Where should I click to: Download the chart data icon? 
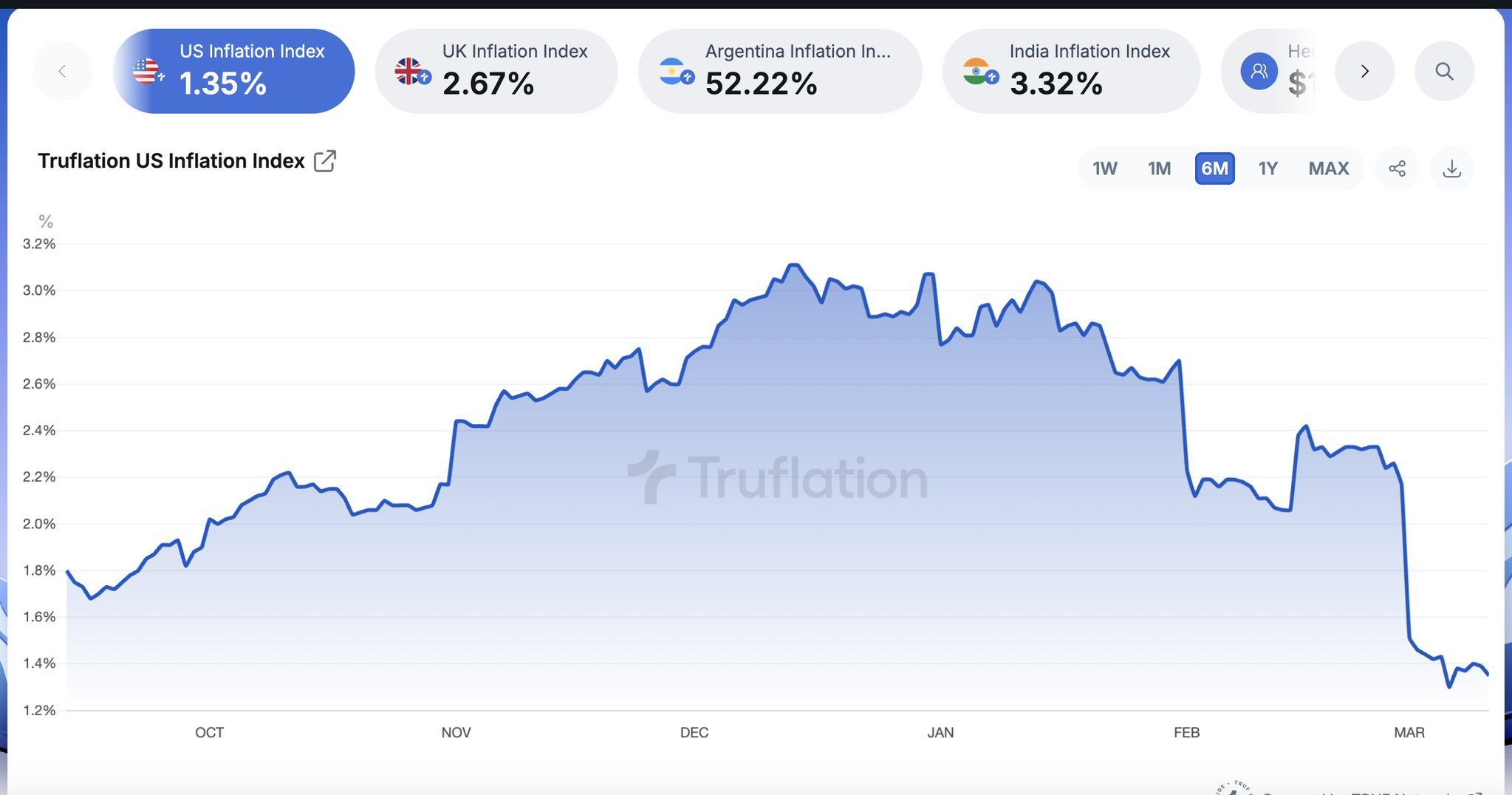coord(1451,168)
